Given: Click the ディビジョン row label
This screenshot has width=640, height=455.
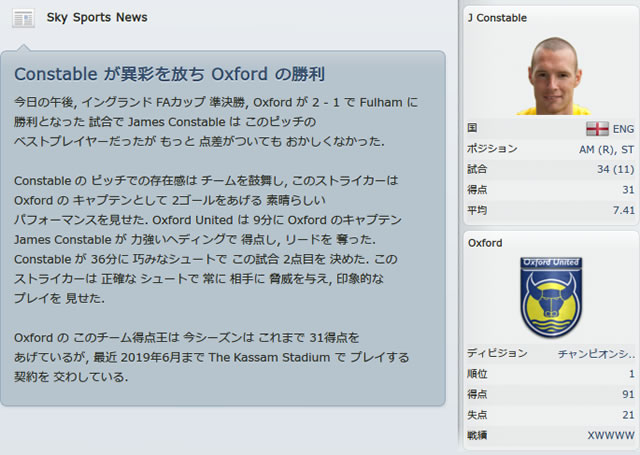Looking at the screenshot, I should pyautogui.click(x=497, y=353).
